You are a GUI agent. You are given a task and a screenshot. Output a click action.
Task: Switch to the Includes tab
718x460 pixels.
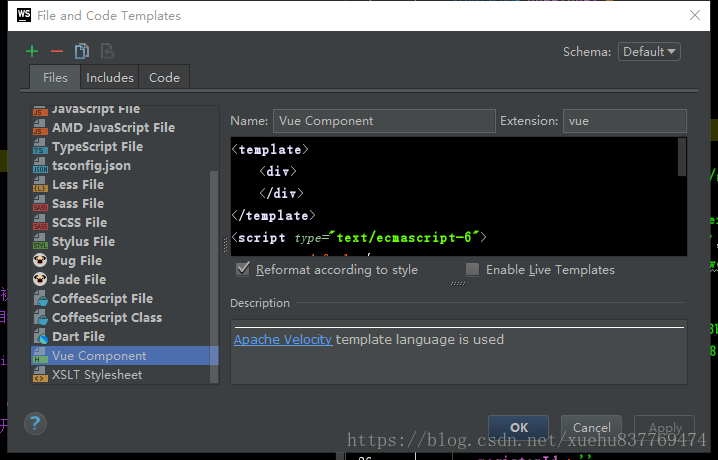point(110,77)
